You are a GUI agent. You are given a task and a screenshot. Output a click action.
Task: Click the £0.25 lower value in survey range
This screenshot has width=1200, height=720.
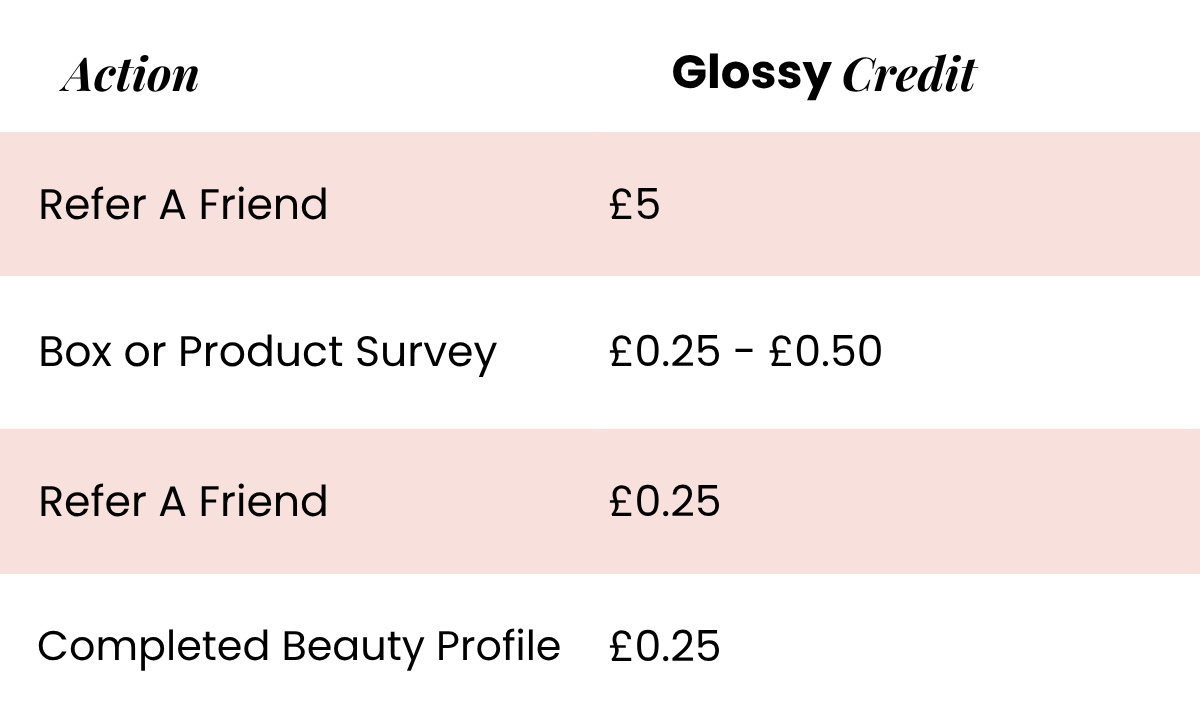tap(664, 352)
